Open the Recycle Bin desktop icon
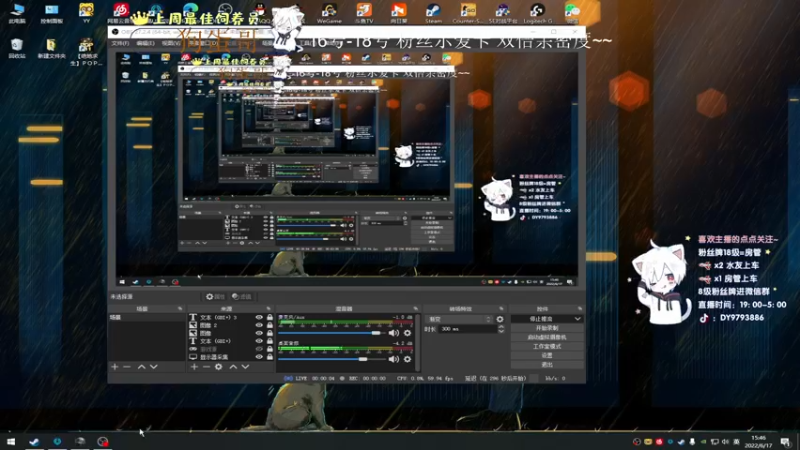This screenshot has height=450, width=800. pos(17,48)
